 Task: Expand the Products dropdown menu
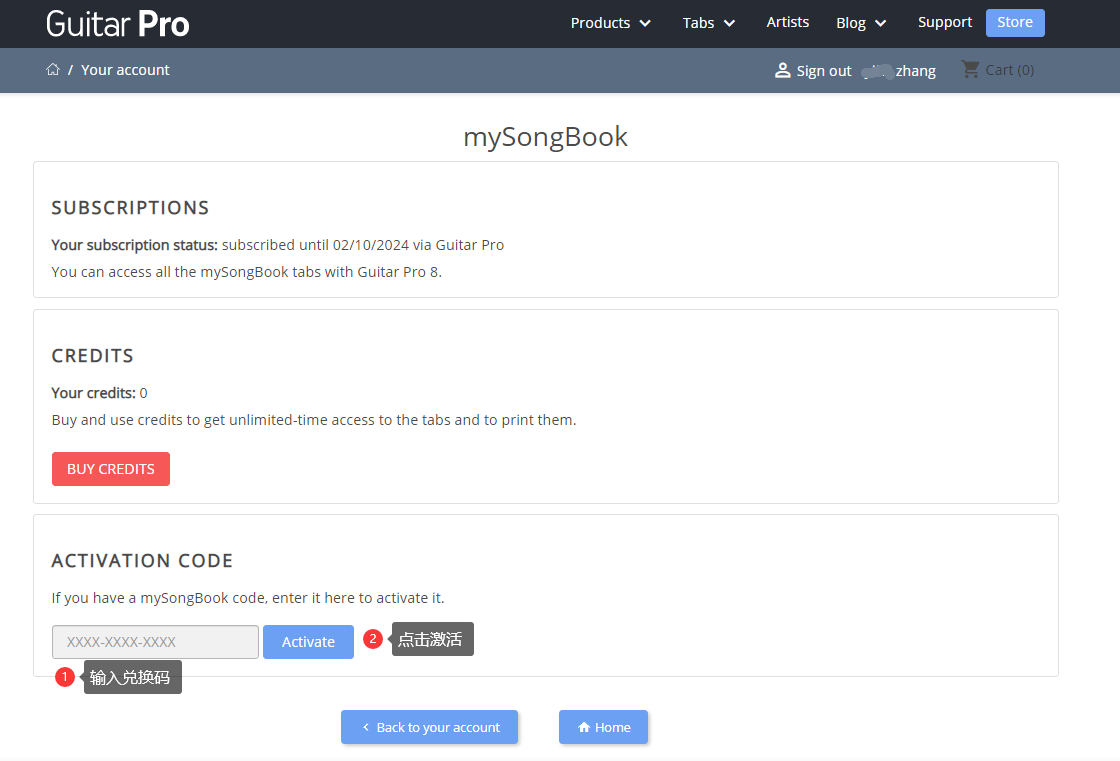610,23
